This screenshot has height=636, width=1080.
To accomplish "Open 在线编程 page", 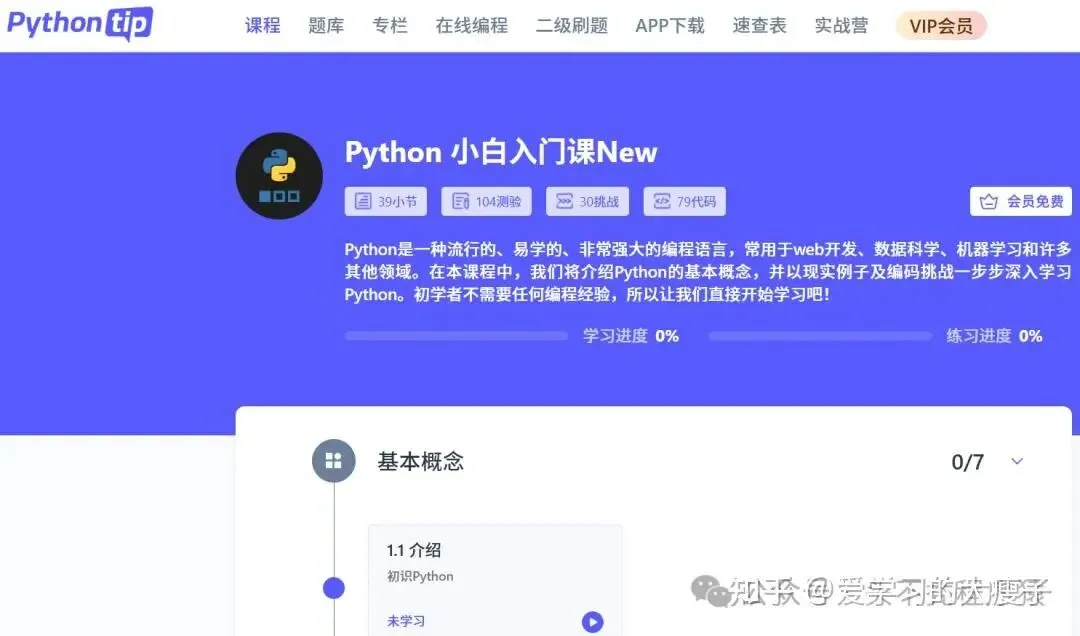I will [x=472, y=26].
